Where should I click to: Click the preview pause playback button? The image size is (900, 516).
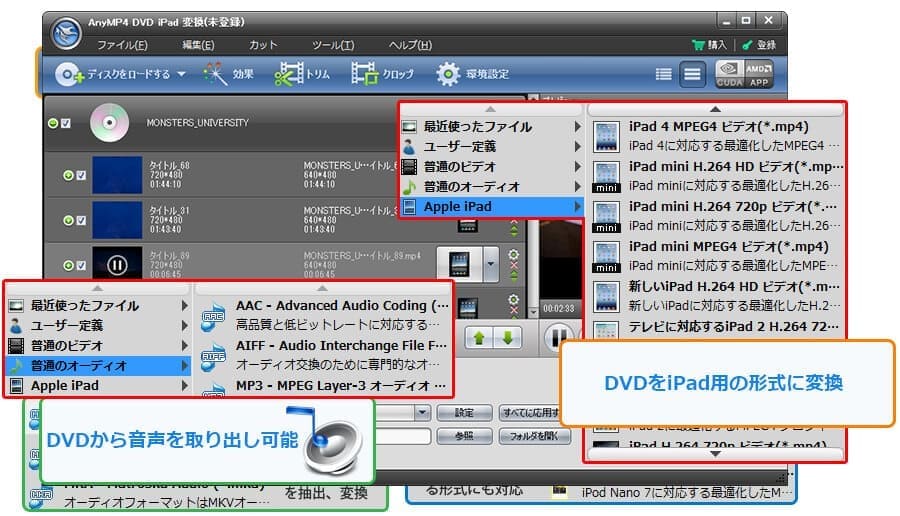tap(558, 337)
